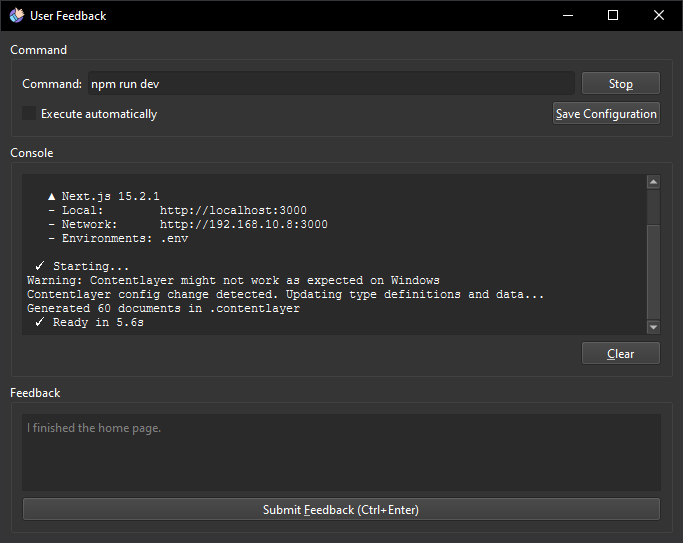Screen dimensions: 683x543
Task: Click the app icon in the title bar
Action: pyautogui.click(x=17, y=16)
